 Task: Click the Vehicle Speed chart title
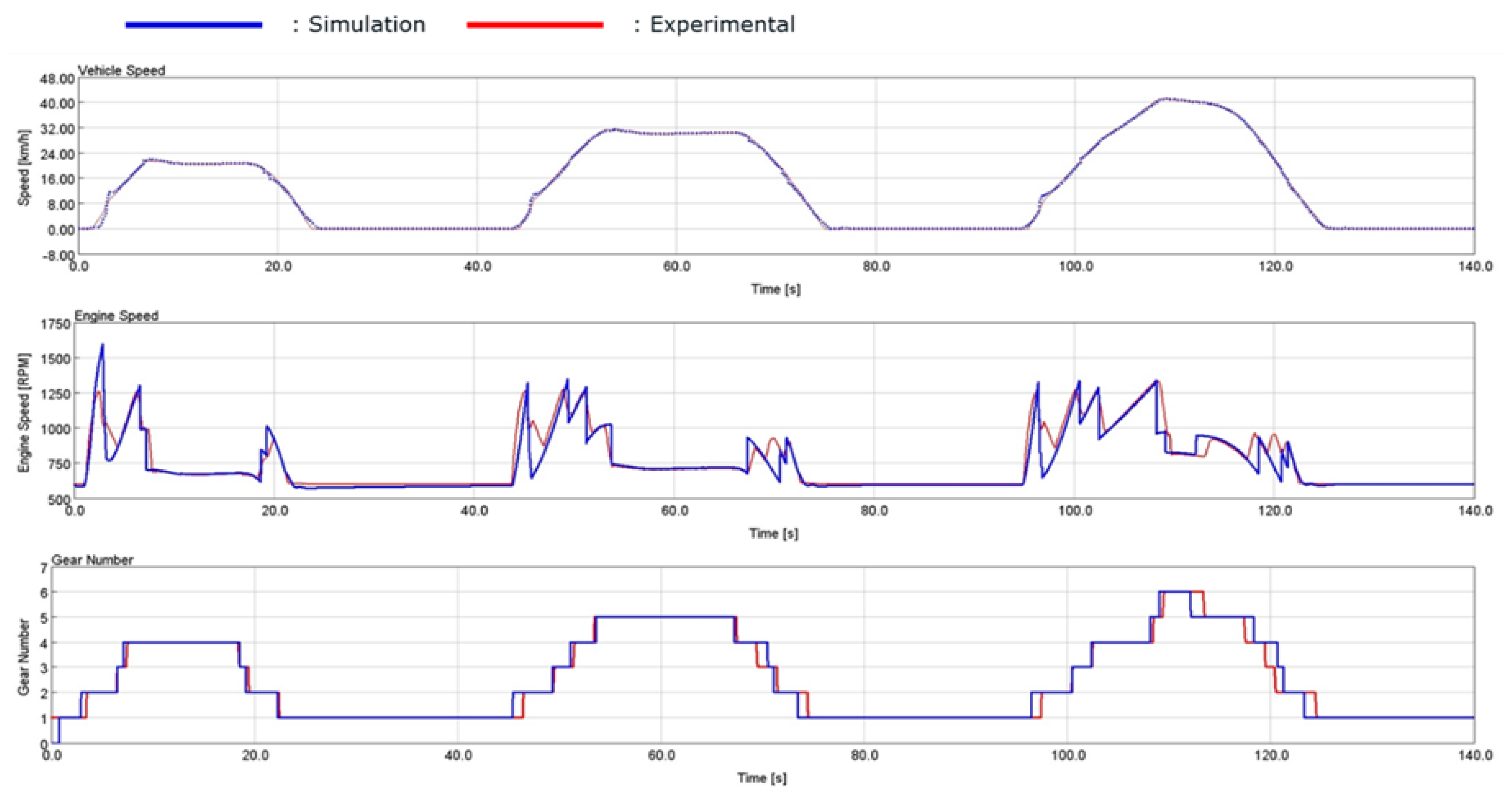[121, 71]
